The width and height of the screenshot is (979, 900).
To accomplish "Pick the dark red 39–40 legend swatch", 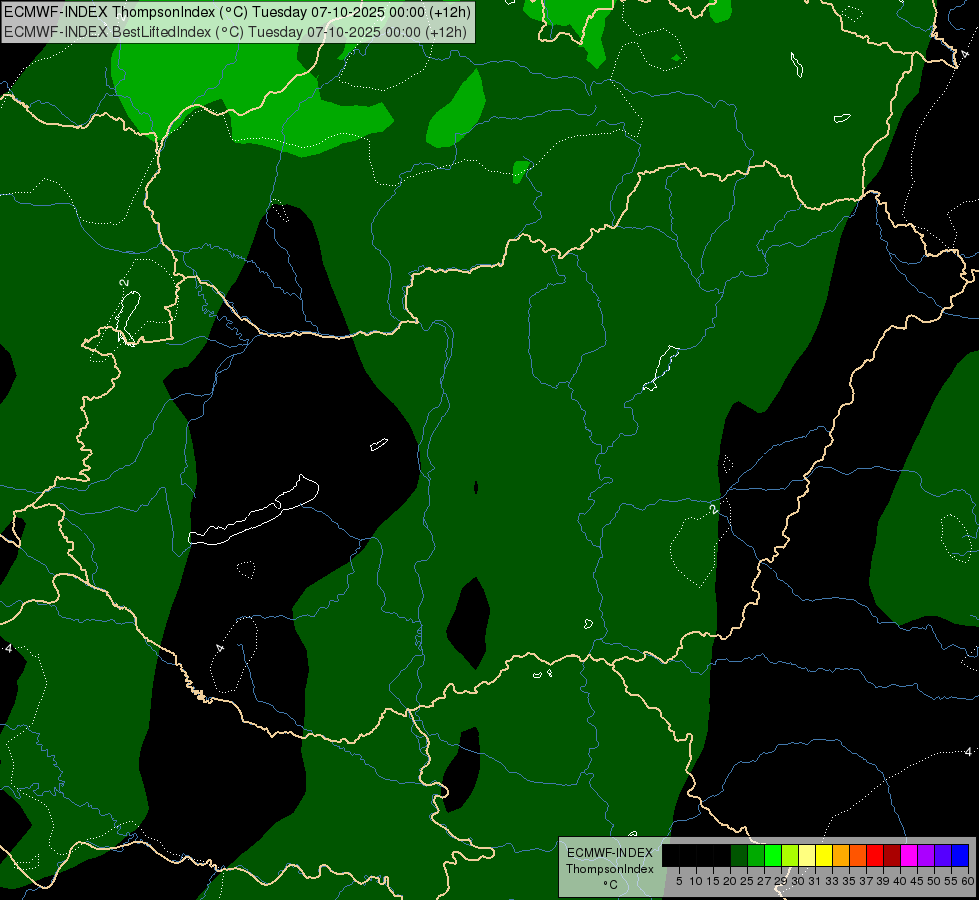I will coord(892,855).
